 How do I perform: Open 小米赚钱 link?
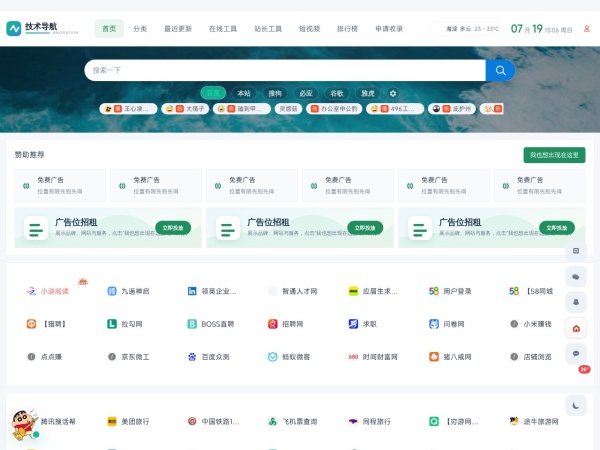click(x=538, y=324)
